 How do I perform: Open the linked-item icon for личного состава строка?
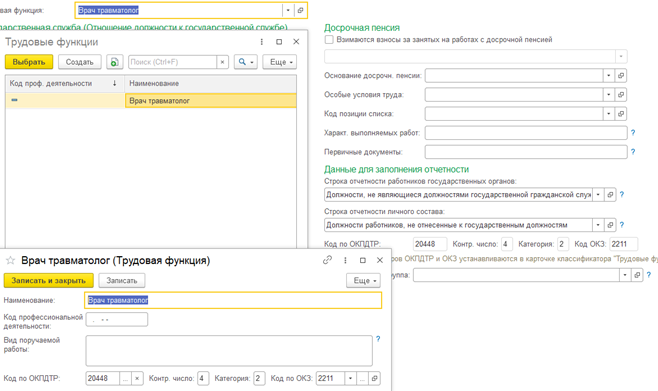[x=610, y=225]
